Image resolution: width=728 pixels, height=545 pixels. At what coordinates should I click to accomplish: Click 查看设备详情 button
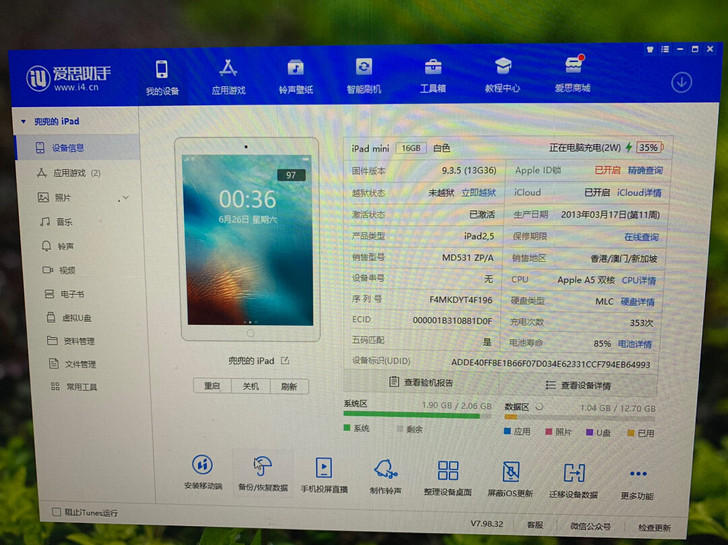click(x=578, y=385)
